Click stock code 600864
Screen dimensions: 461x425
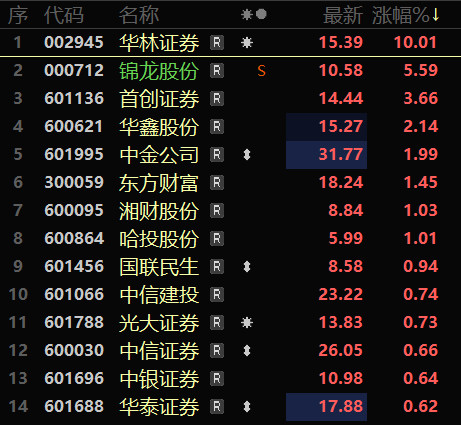click(74, 239)
